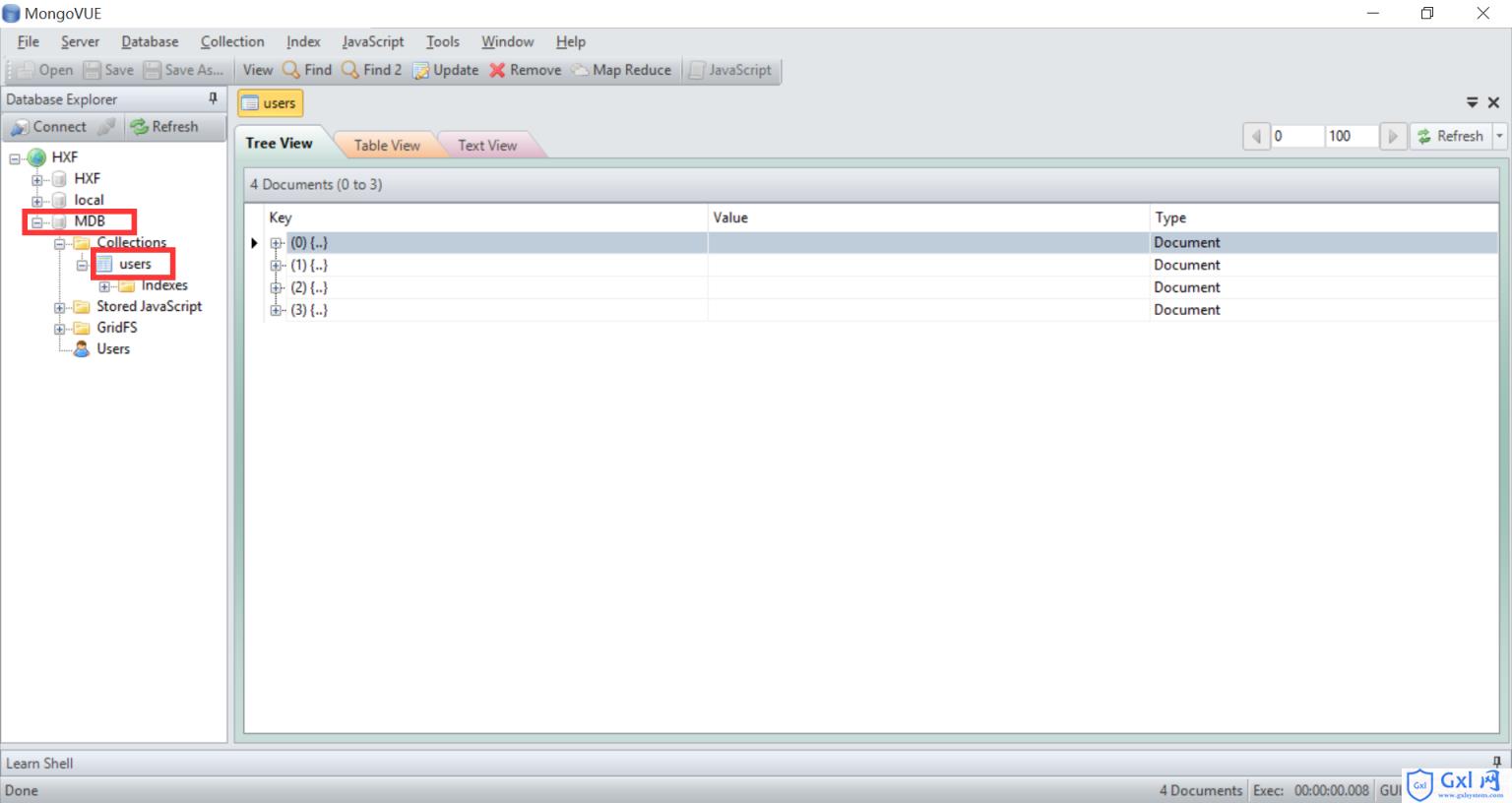Expand the GridFS folder
Viewport: 1512px width, 803px height.
click(x=60, y=330)
